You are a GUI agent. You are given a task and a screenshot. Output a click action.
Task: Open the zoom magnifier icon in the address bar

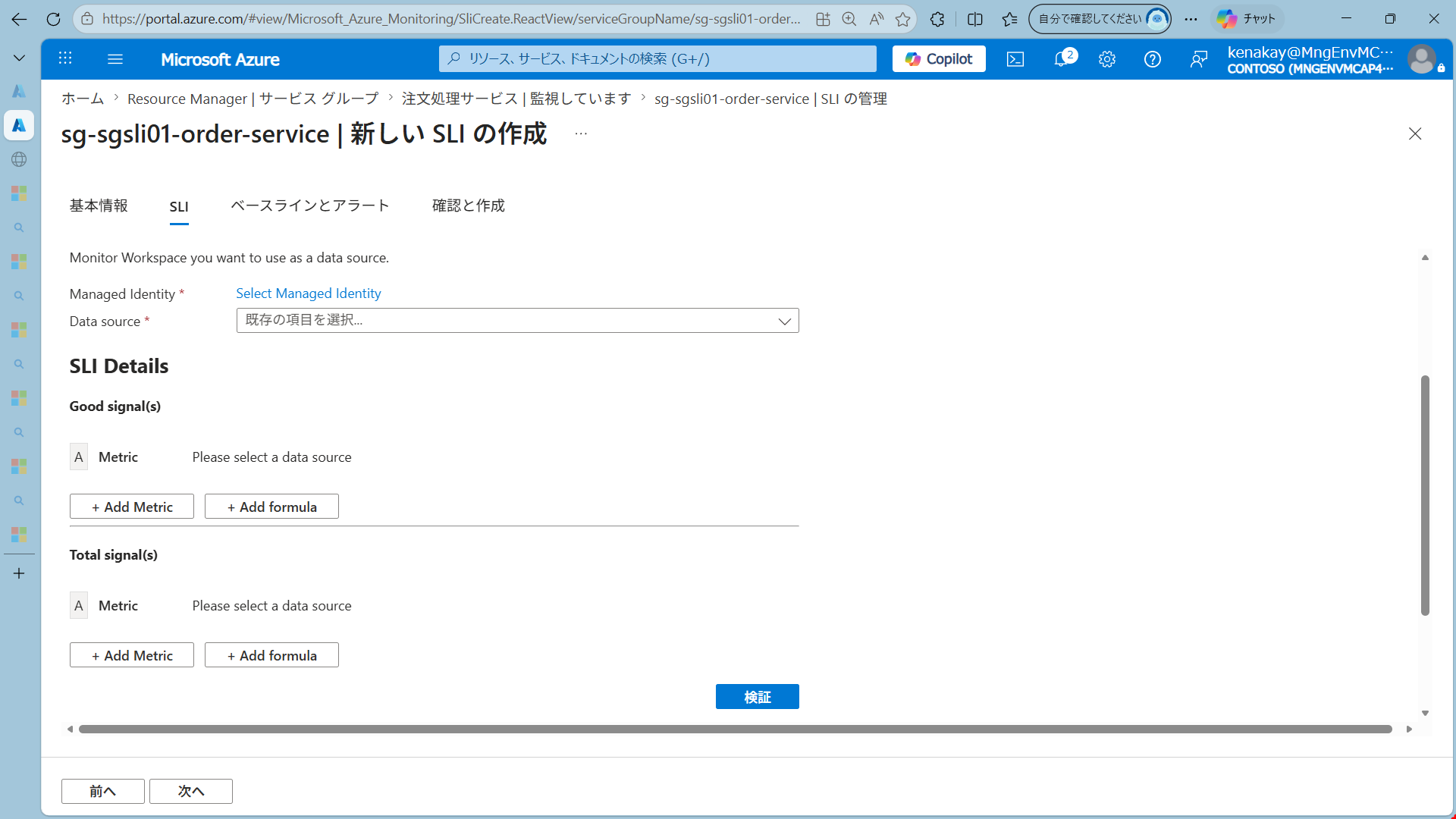[849, 19]
